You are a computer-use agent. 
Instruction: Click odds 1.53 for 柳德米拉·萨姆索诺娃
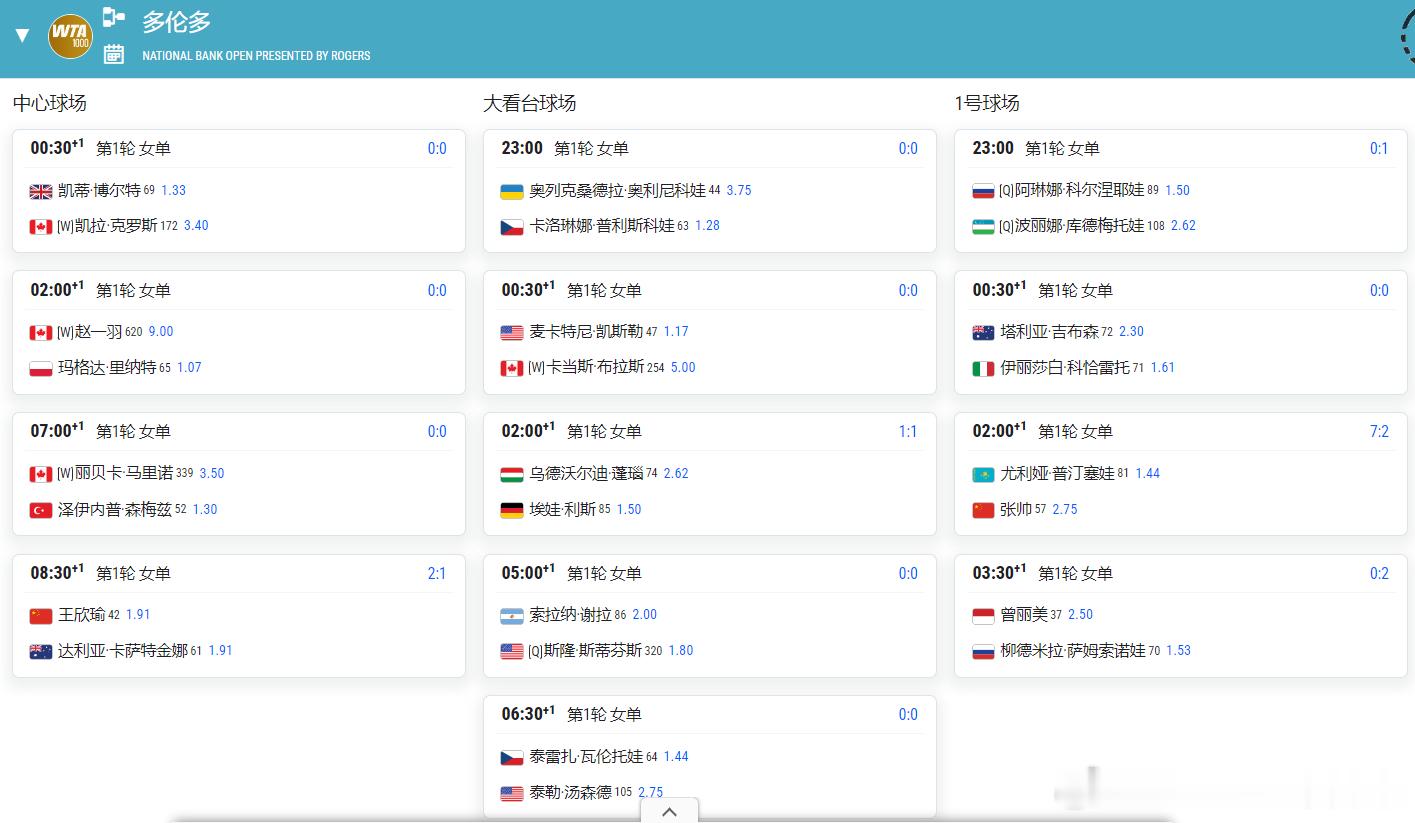1179,650
